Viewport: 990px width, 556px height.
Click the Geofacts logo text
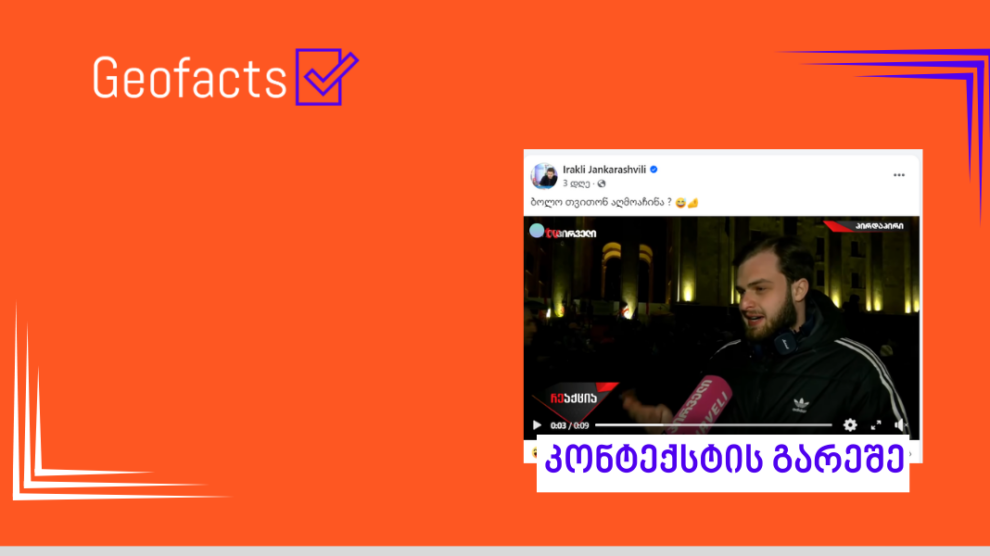[x=189, y=78]
